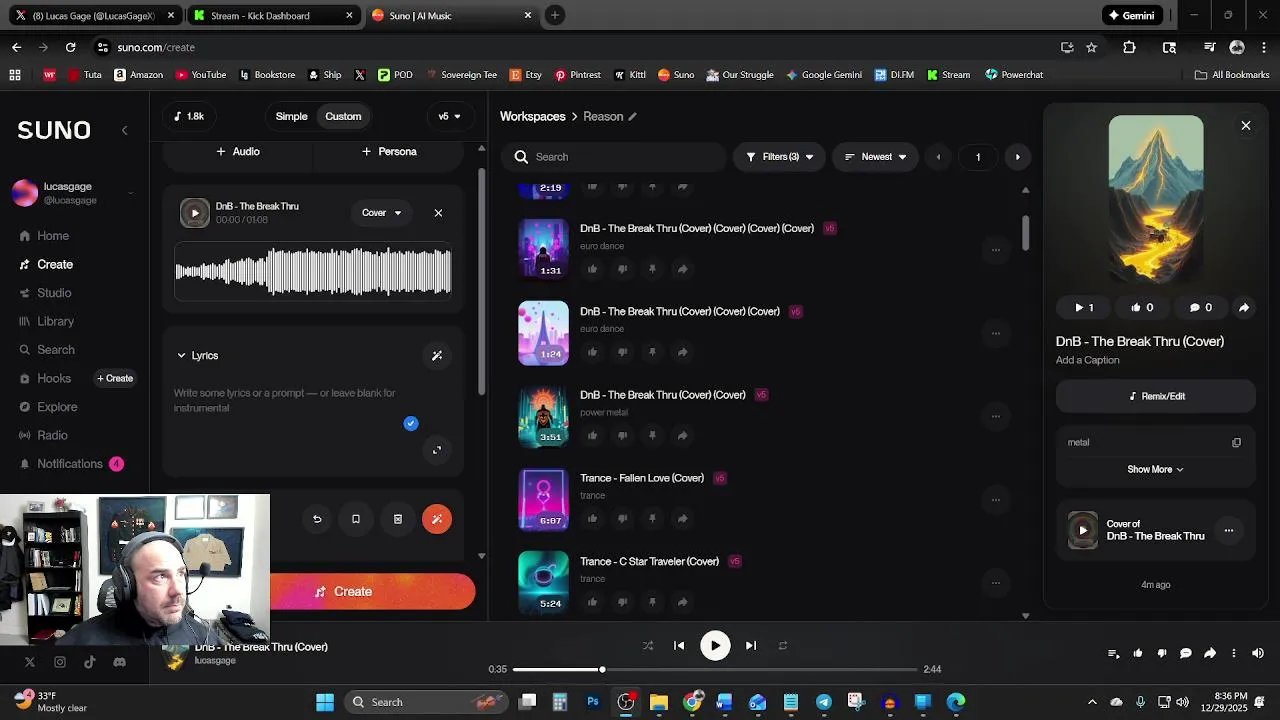This screenshot has height=720, width=1280.
Task: Toggle repeat playback
Action: (x=783, y=646)
